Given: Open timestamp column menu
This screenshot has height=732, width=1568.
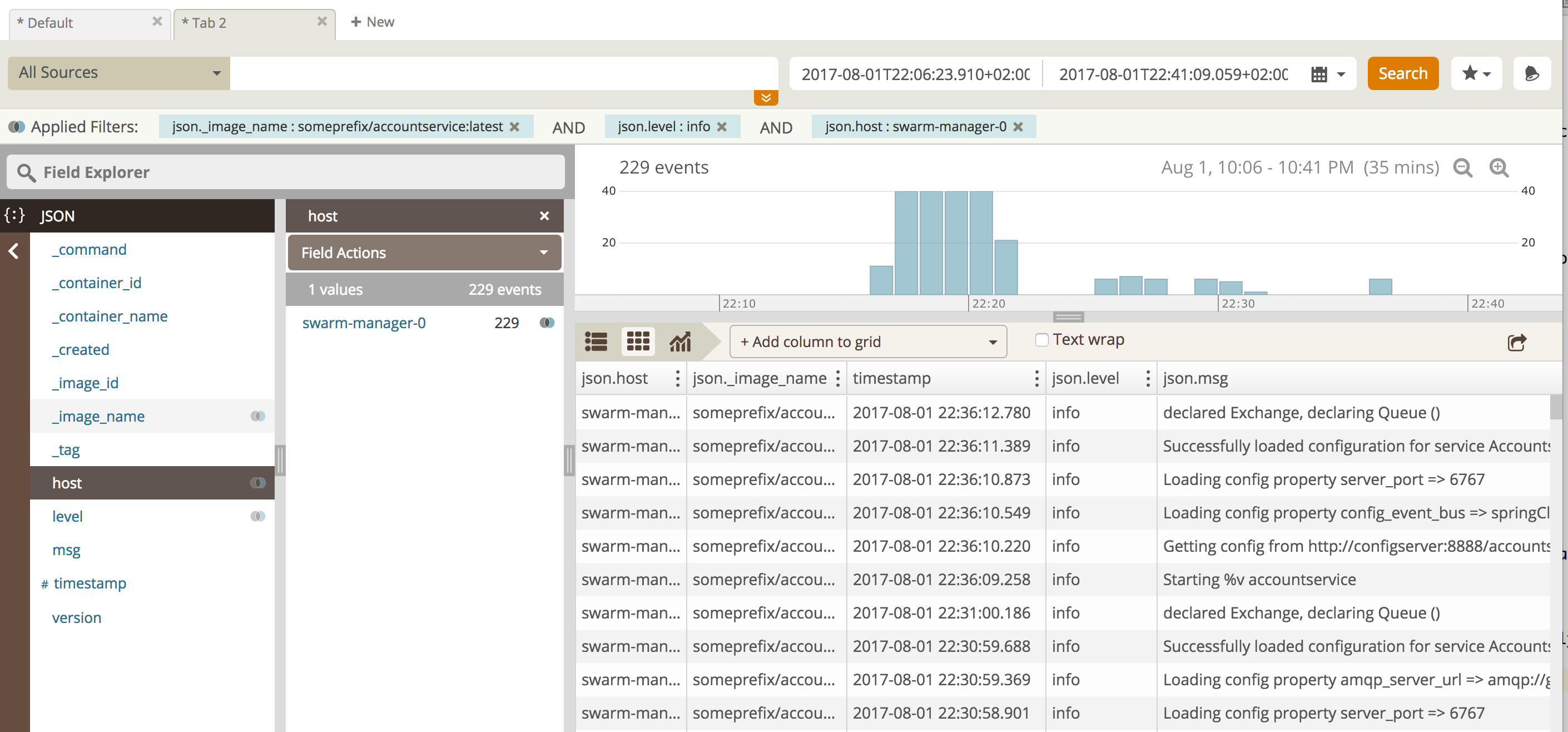Looking at the screenshot, I should coord(1036,378).
